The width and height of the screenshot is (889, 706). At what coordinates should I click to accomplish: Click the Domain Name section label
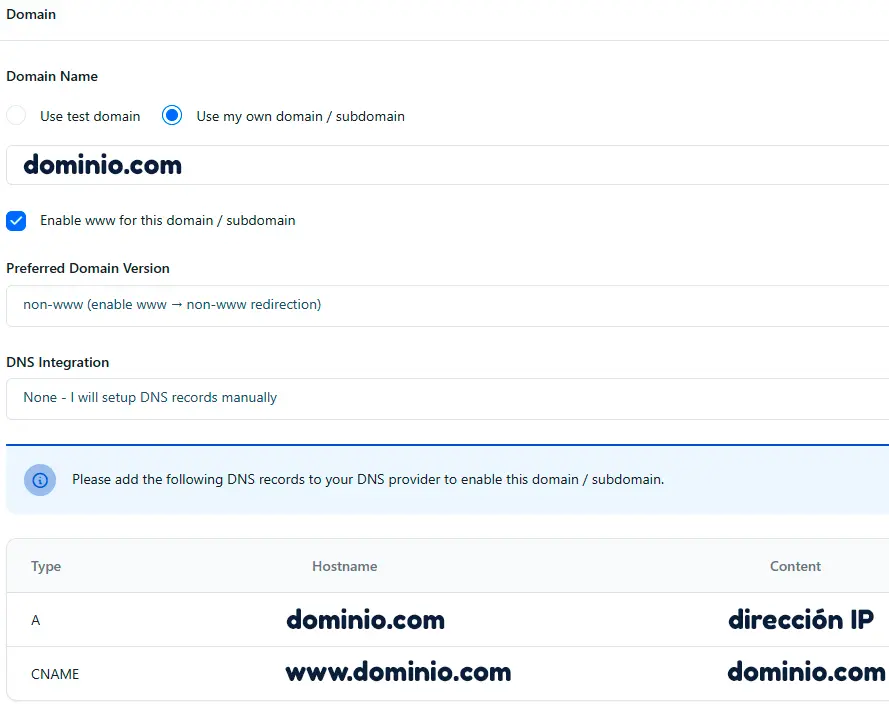pyautogui.click(x=52, y=76)
